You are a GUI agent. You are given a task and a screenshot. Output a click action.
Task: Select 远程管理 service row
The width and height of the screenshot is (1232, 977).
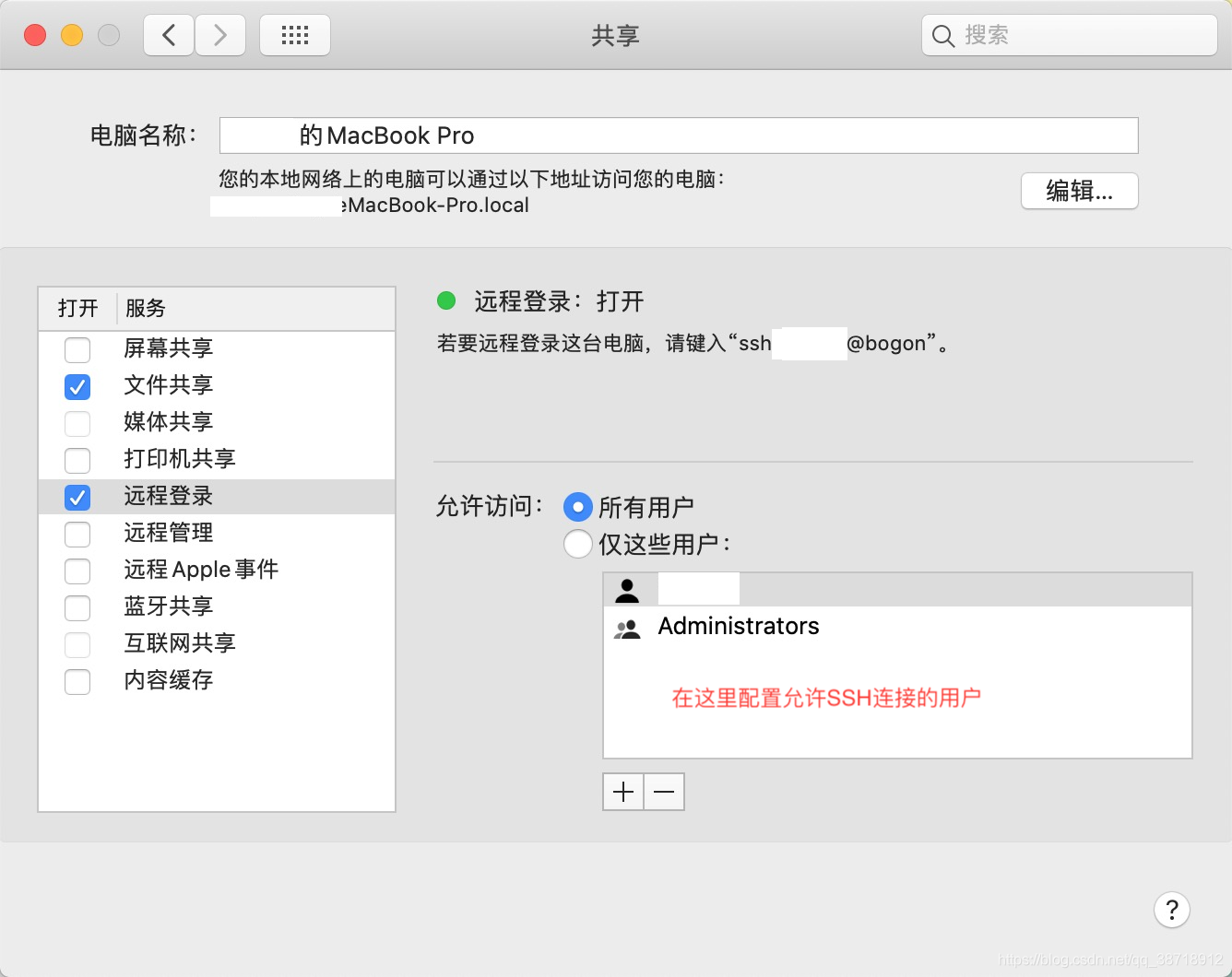[x=217, y=533]
